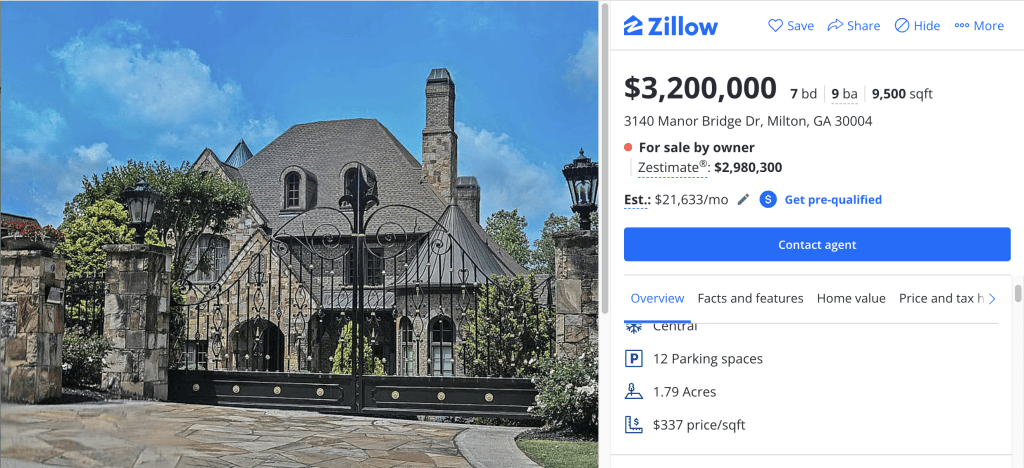Click the acres lot size icon
The height and width of the screenshot is (468, 1024).
pyautogui.click(x=633, y=392)
